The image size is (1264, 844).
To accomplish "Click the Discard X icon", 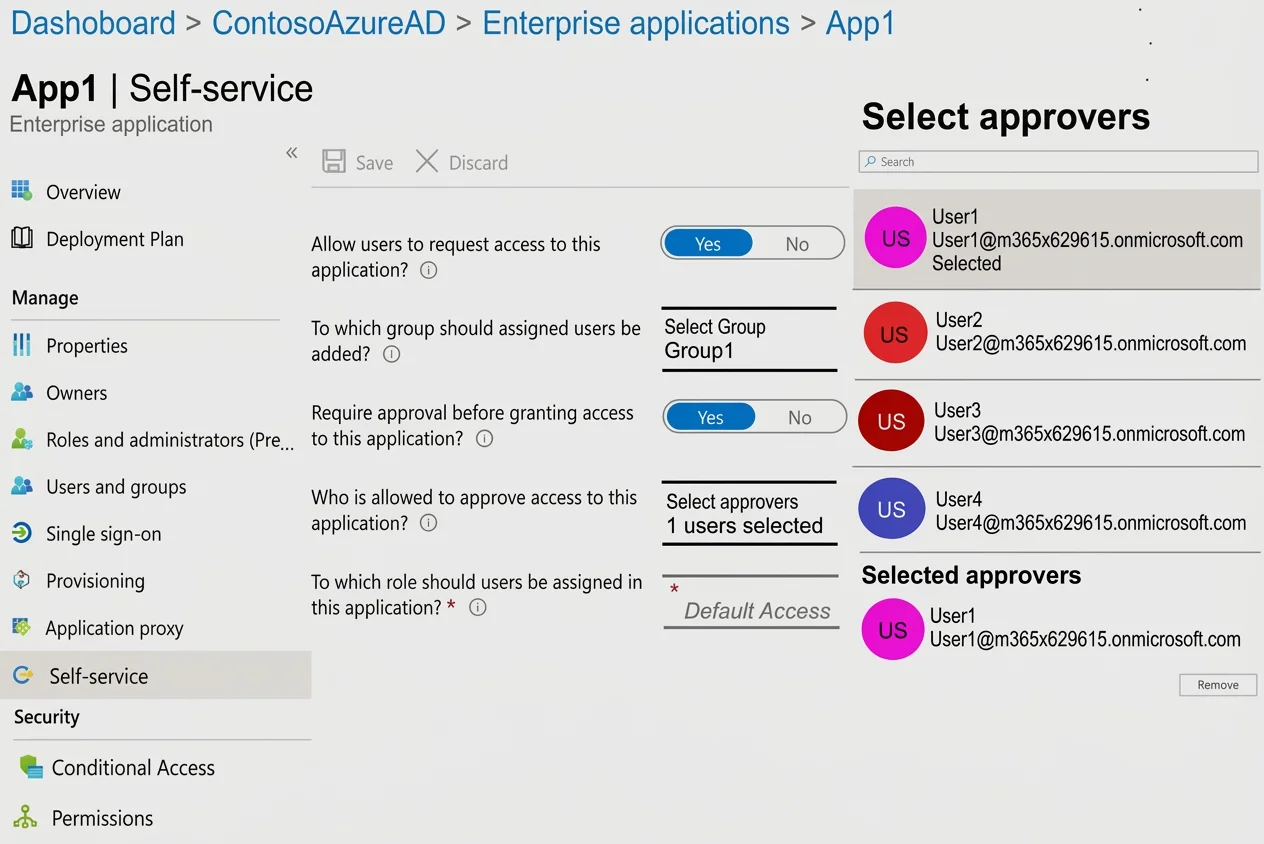I will [427, 161].
